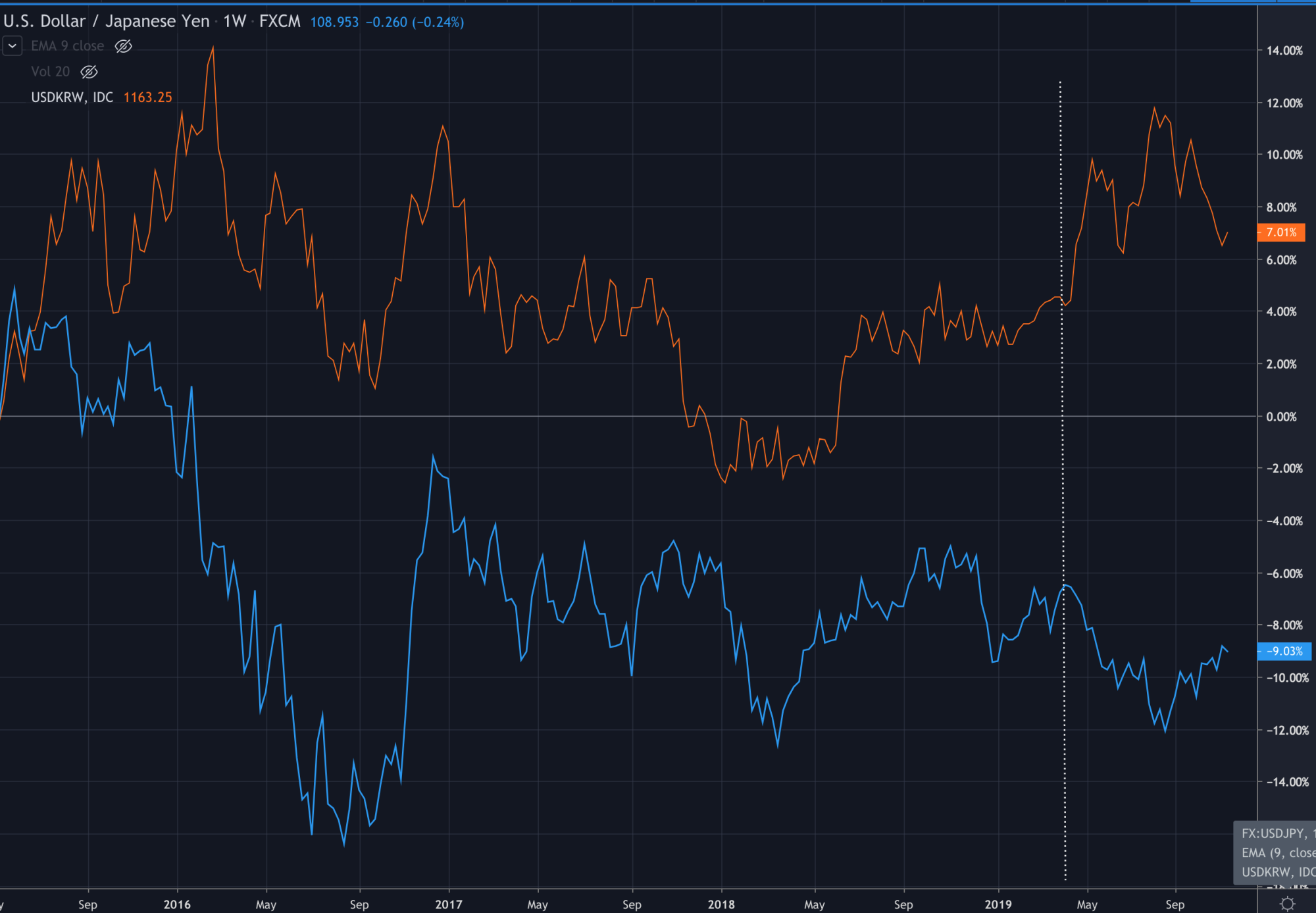Click the orange 7.01% price scale label

[1281, 232]
